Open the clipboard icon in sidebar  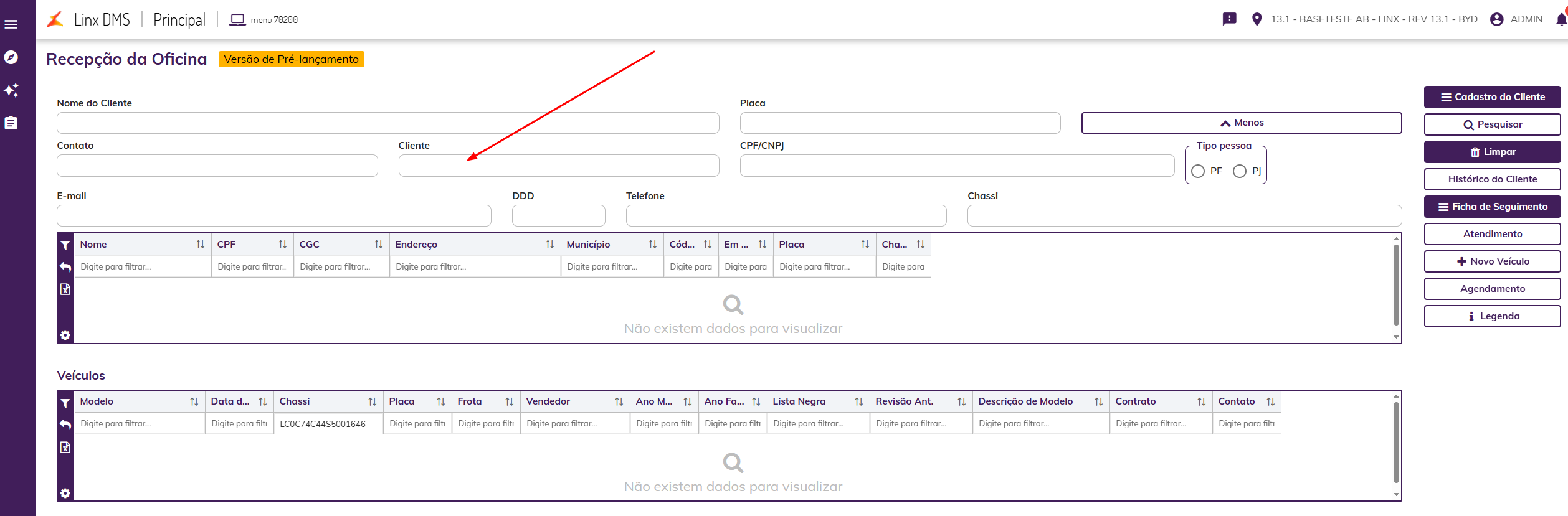pos(11,123)
